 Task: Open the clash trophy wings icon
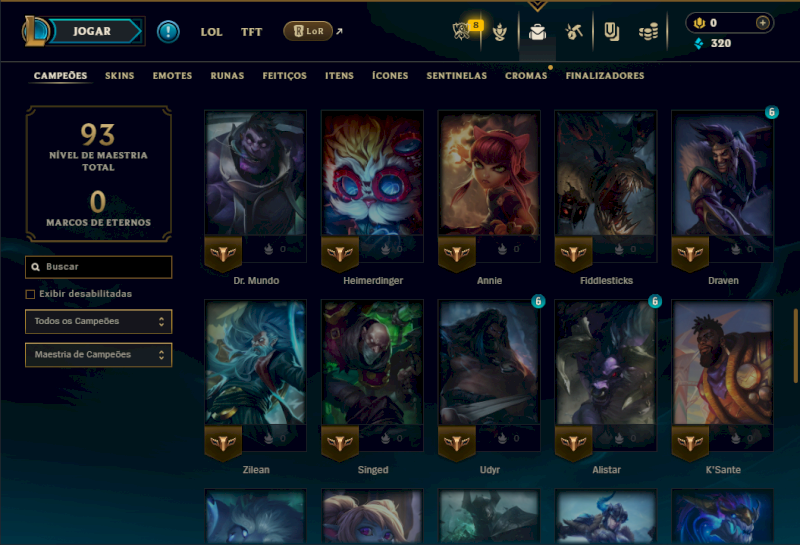[x=499, y=33]
